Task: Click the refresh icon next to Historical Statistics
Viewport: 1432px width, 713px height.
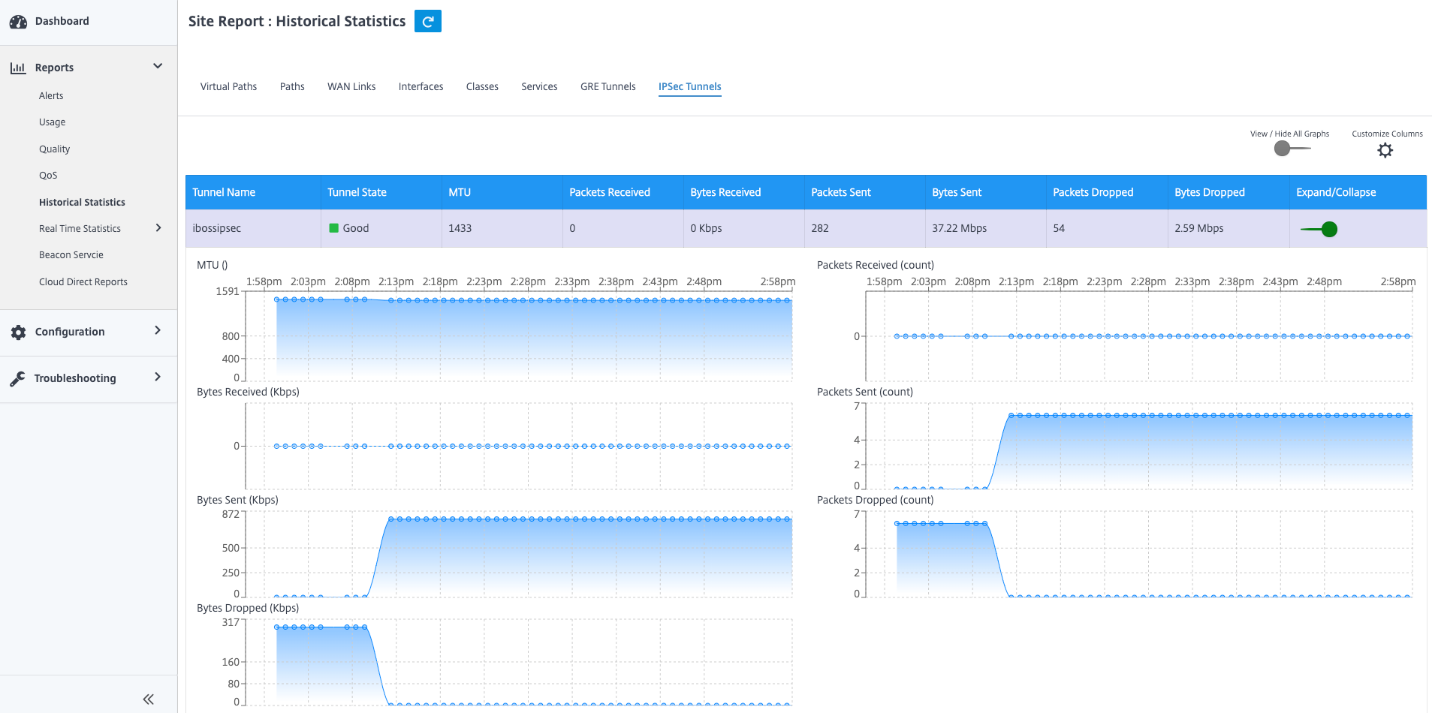Action: pyautogui.click(x=427, y=20)
